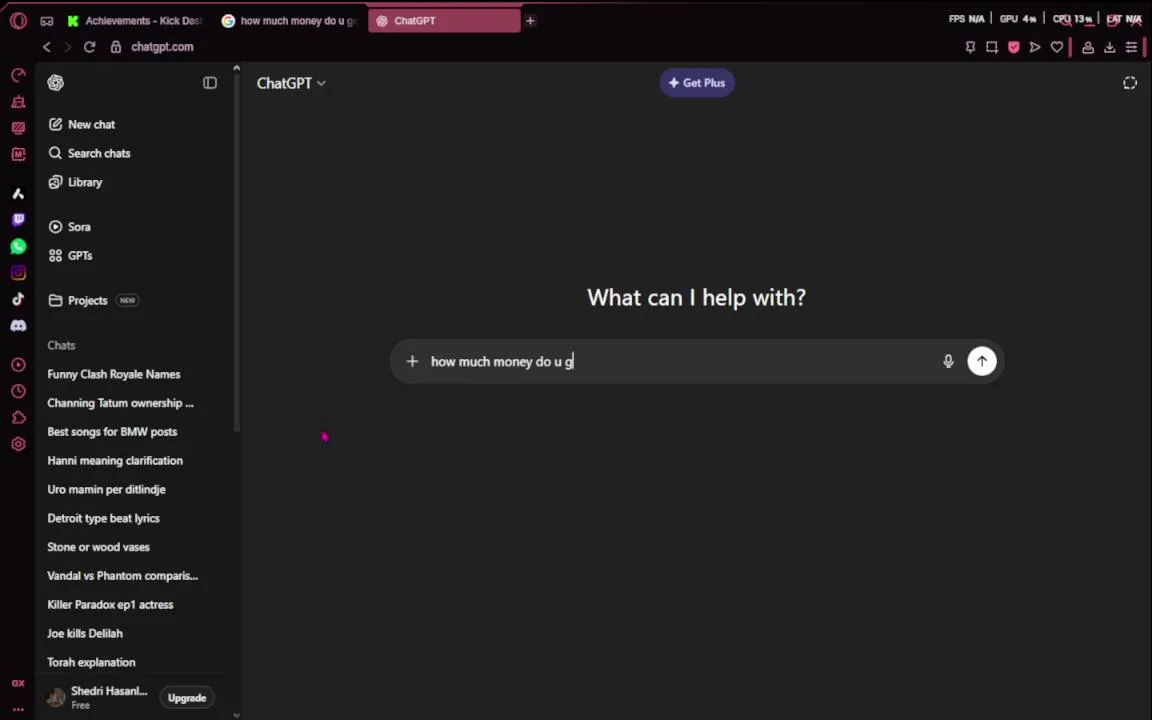Open chat 'Killer Paradox ep1 actress'
1152x720 pixels.
pos(110,605)
